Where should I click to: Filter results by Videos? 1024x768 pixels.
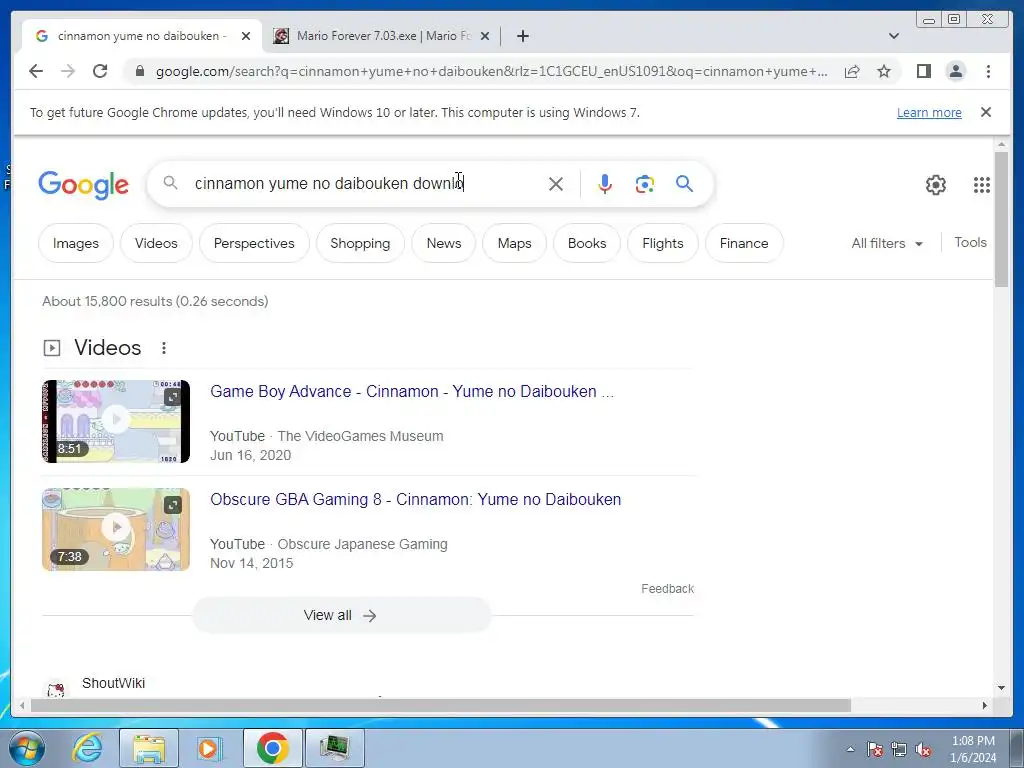[156, 243]
